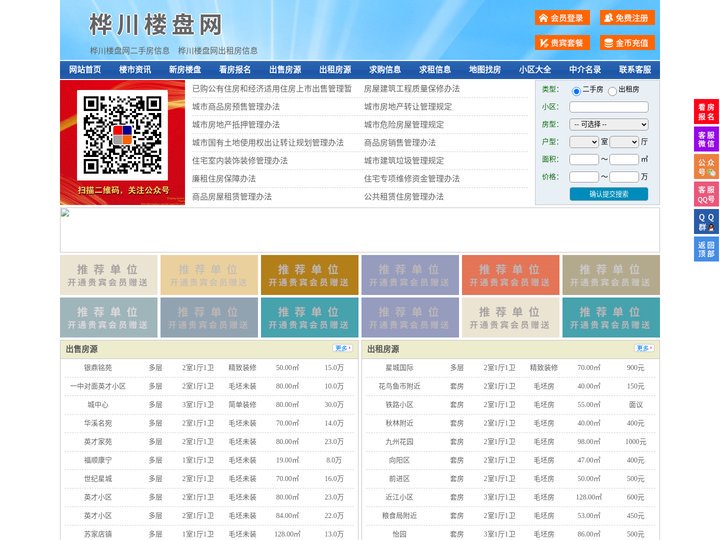
Task: Open the 贵宾套餐 VIP package button
Action: 562,43
